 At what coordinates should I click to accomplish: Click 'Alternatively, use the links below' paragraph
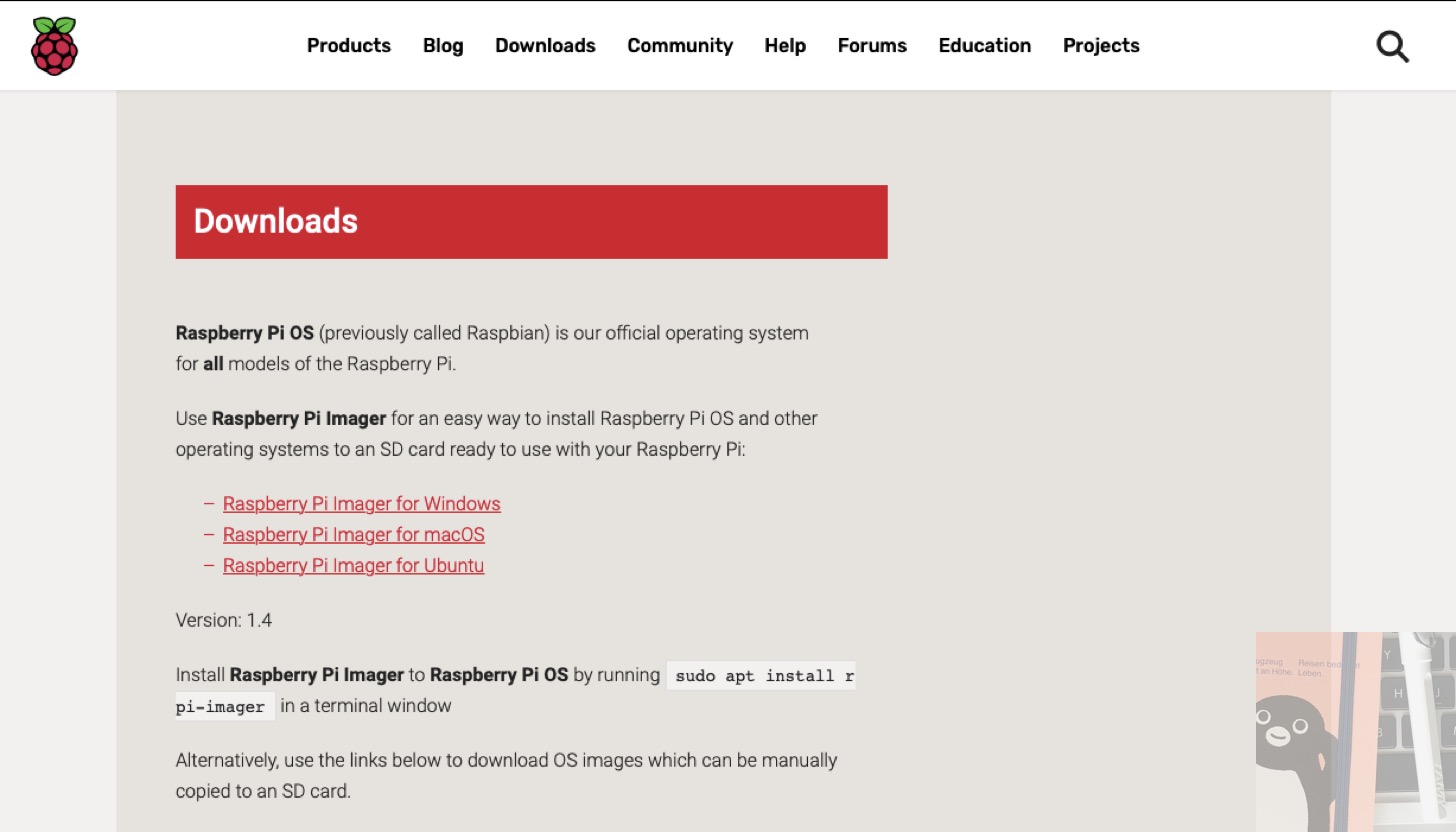(x=506, y=776)
